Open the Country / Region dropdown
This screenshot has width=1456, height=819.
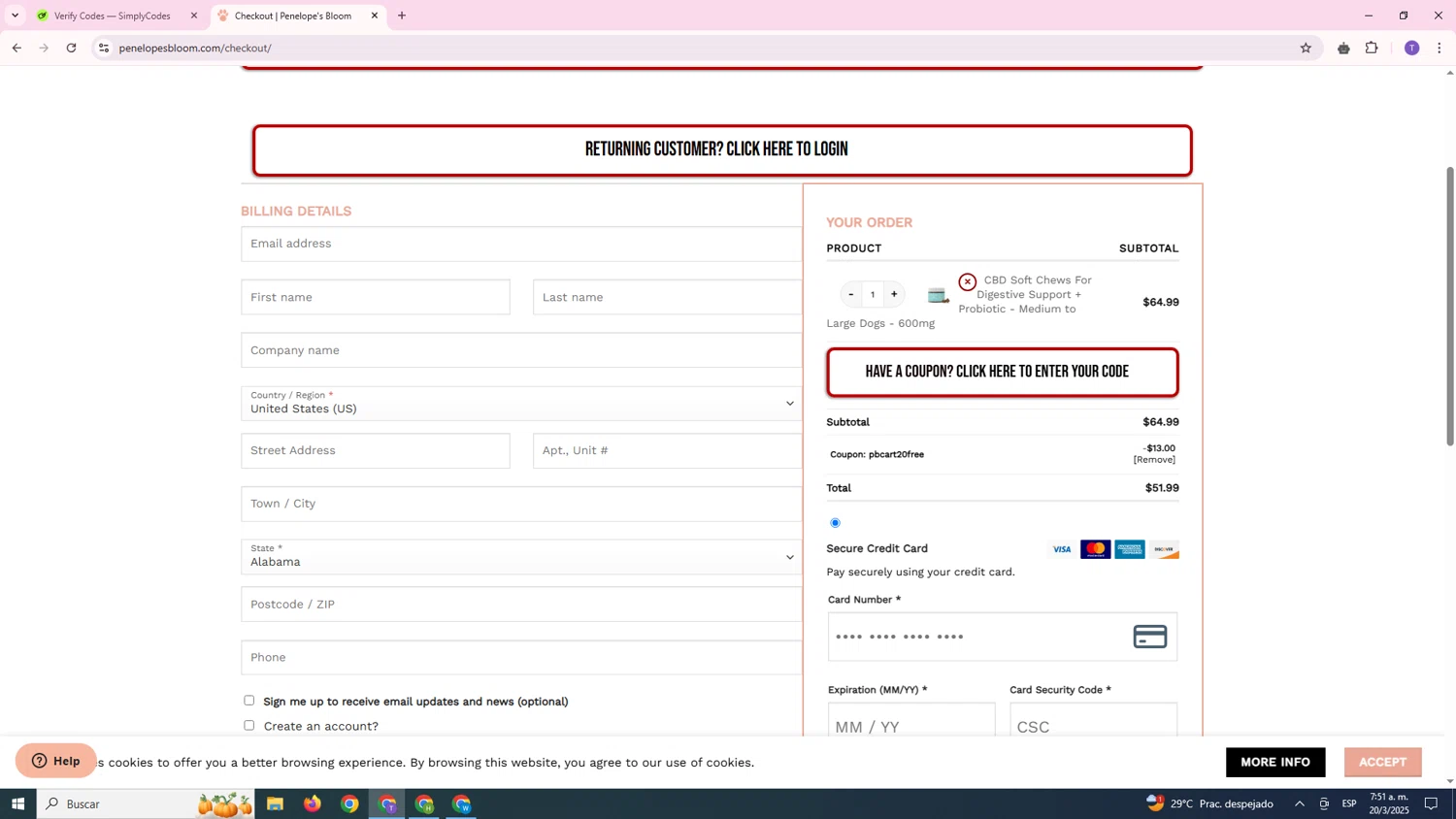point(521,403)
